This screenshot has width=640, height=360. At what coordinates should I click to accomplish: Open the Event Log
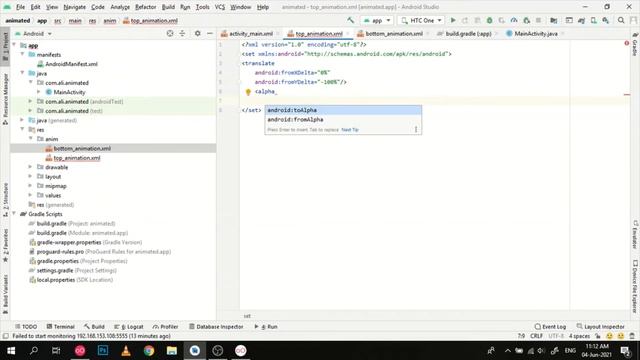(x=550, y=327)
